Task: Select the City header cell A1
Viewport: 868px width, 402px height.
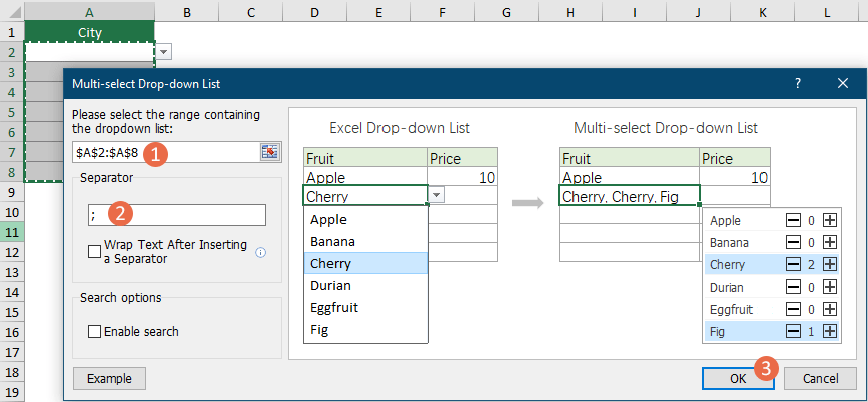Action: pos(90,33)
